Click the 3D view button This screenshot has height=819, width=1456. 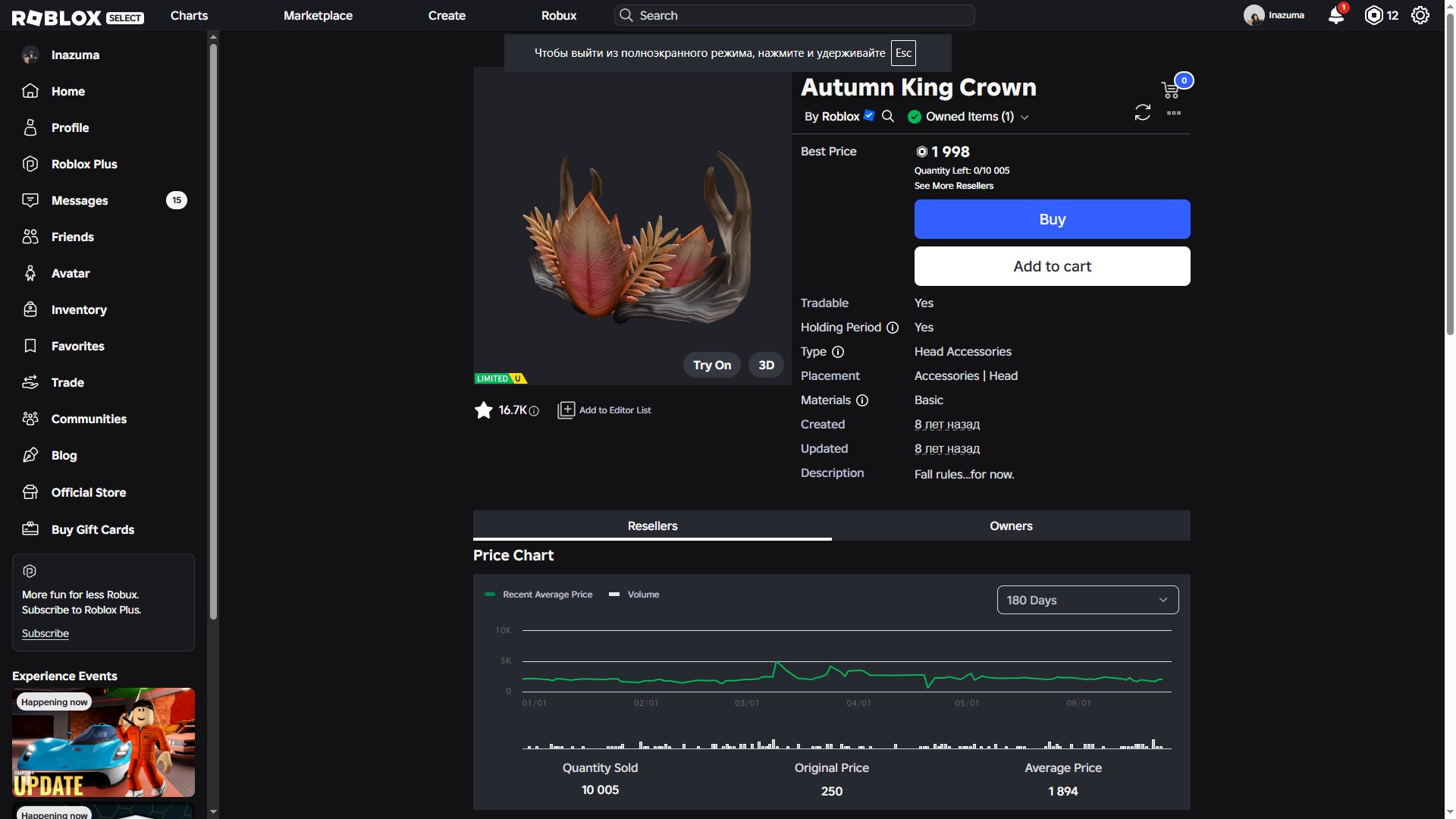point(766,365)
